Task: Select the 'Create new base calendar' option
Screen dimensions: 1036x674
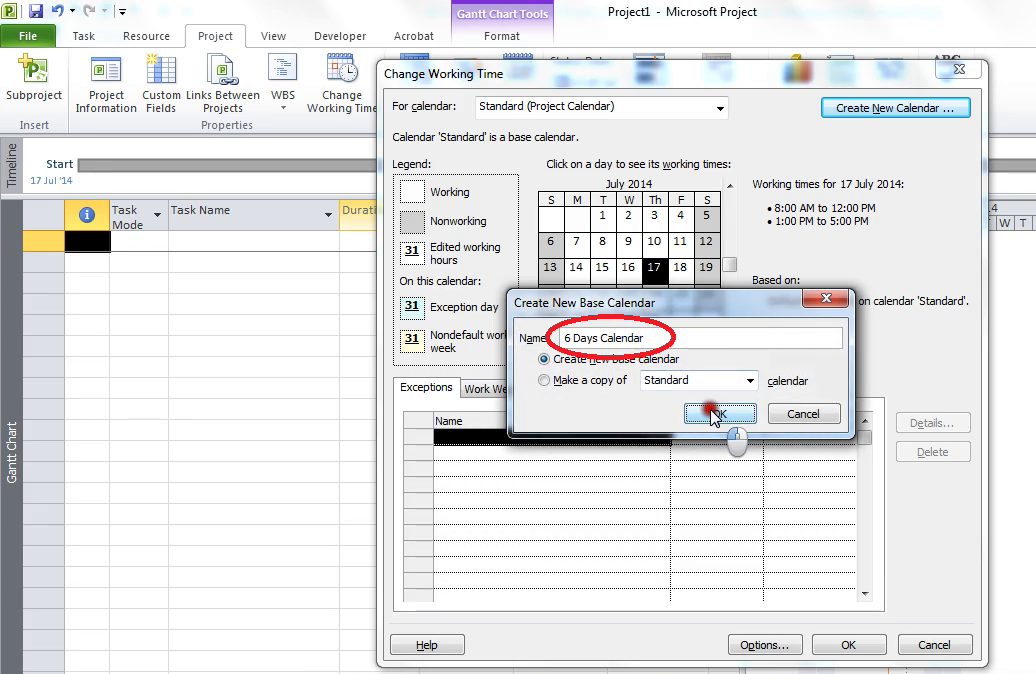Action: [x=544, y=359]
